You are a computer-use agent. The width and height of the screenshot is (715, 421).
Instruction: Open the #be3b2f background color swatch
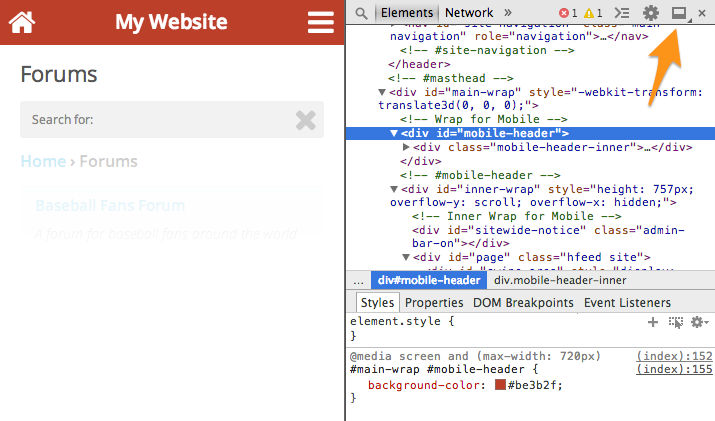pos(500,385)
